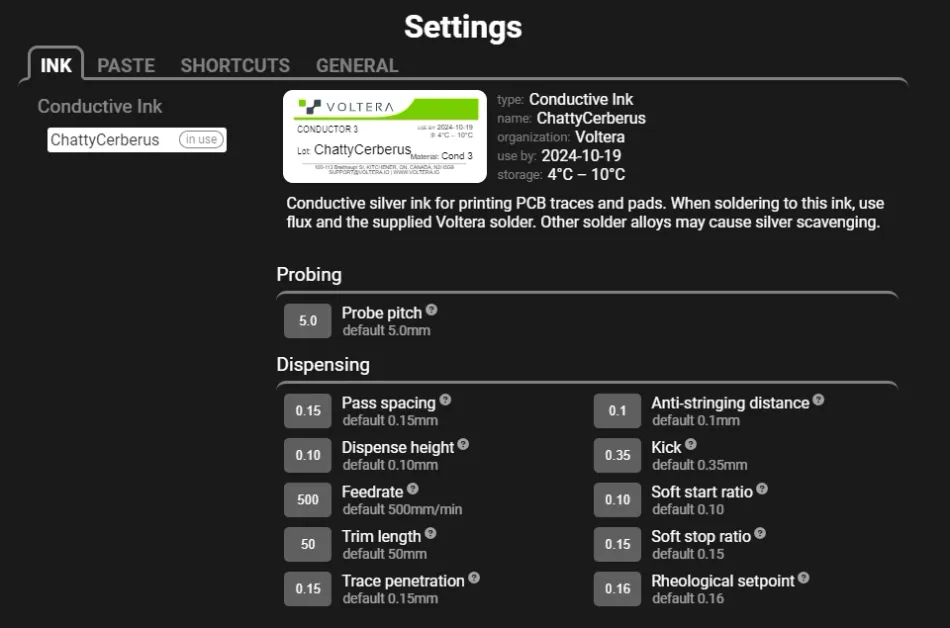Open the SHORTCUTS tab
Viewport: 950px width, 628px height.
(x=235, y=66)
